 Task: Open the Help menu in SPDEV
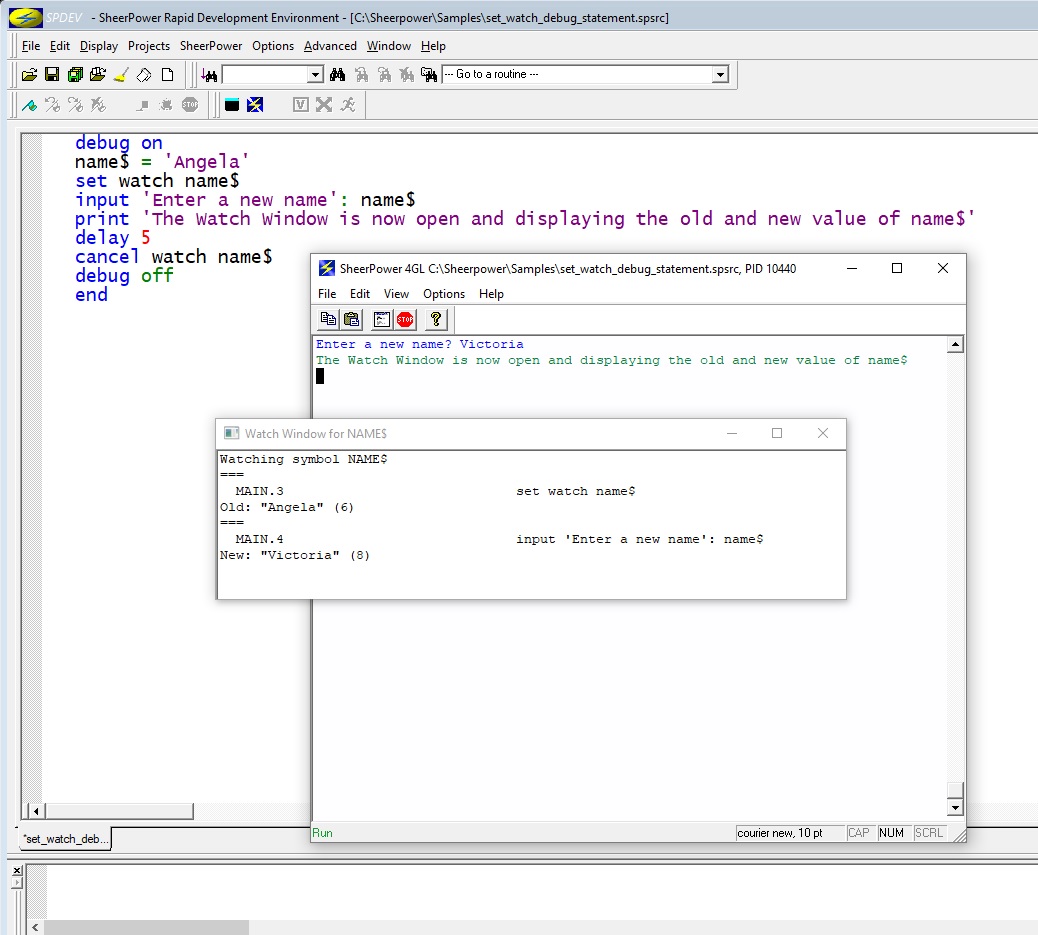433,46
